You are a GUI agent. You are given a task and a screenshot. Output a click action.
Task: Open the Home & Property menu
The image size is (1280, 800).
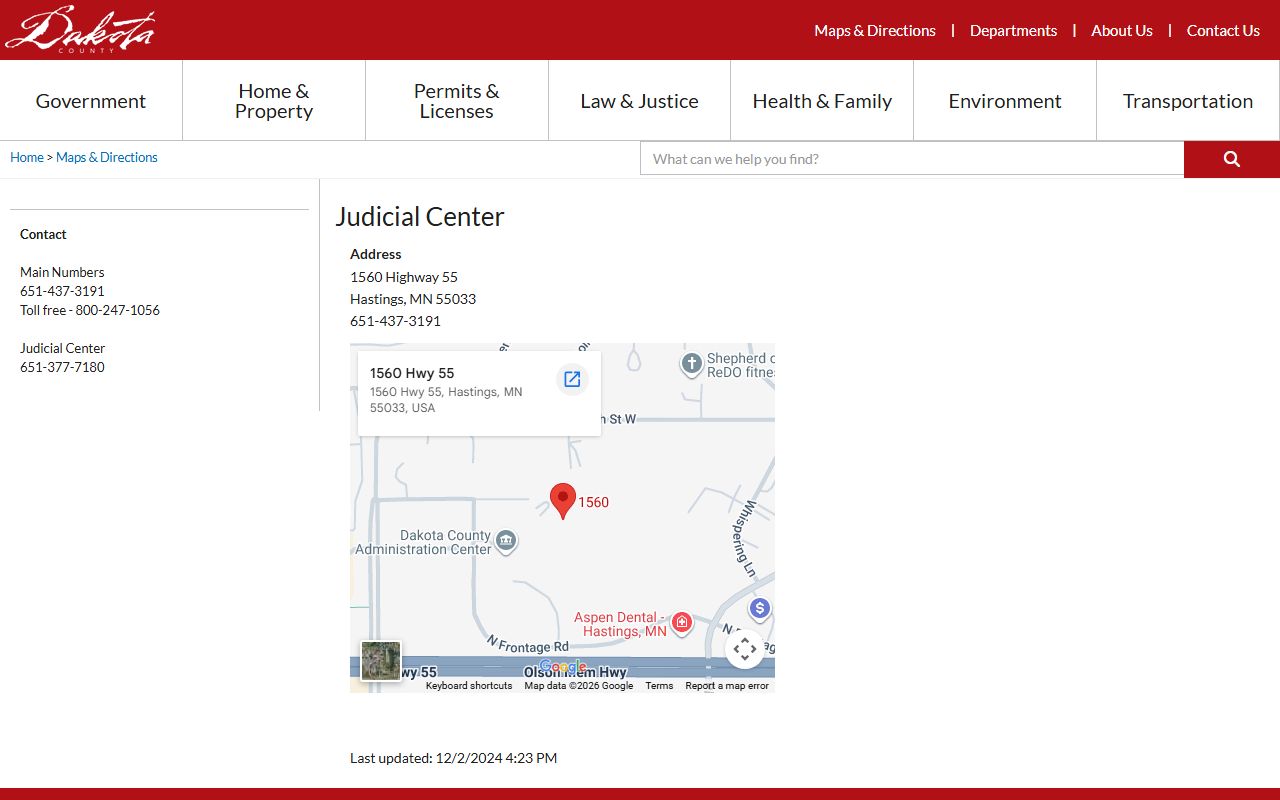[x=274, y=101]
